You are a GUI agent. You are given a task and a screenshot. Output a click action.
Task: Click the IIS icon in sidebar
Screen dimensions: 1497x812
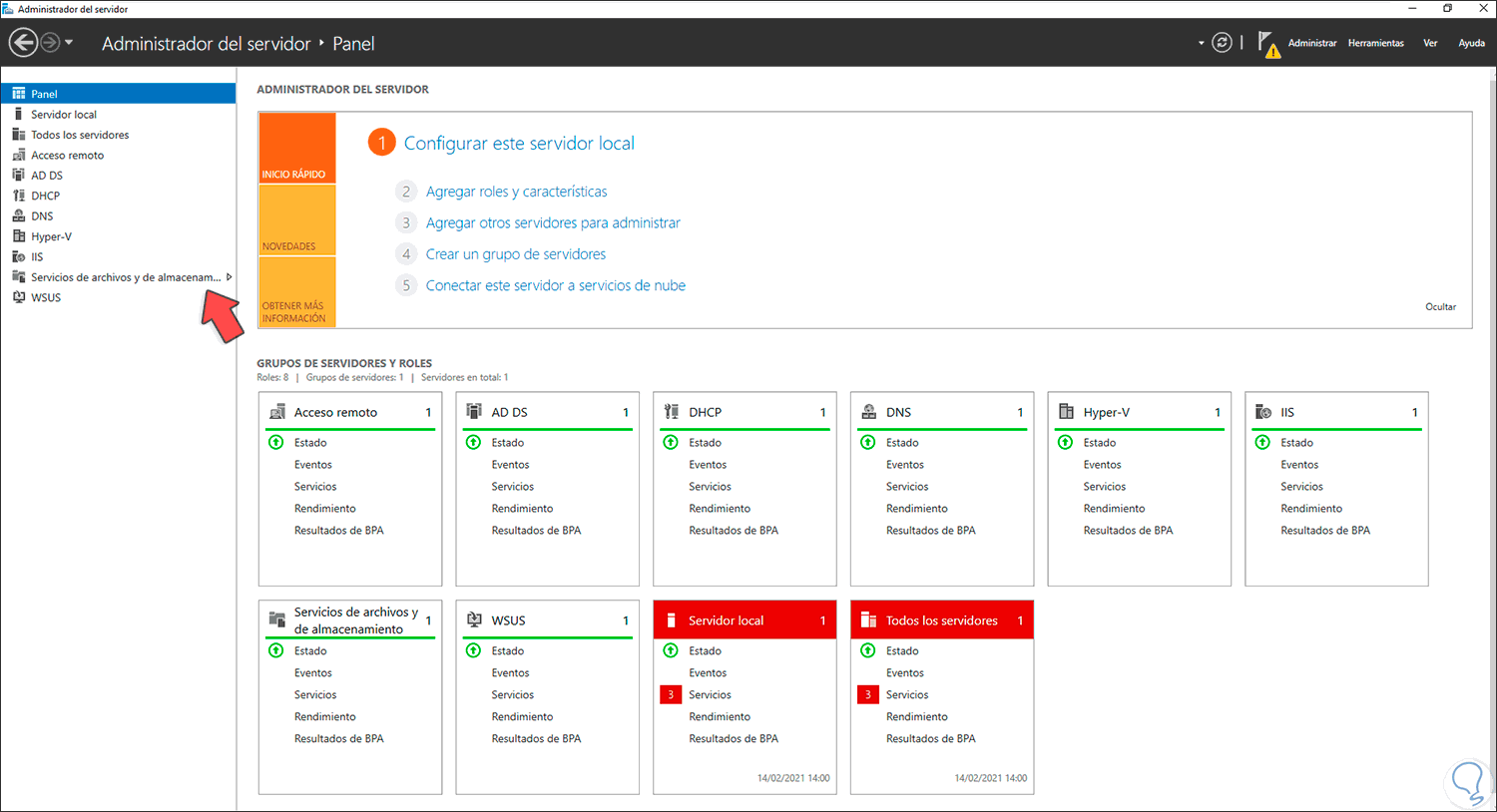tap(18, 256)
